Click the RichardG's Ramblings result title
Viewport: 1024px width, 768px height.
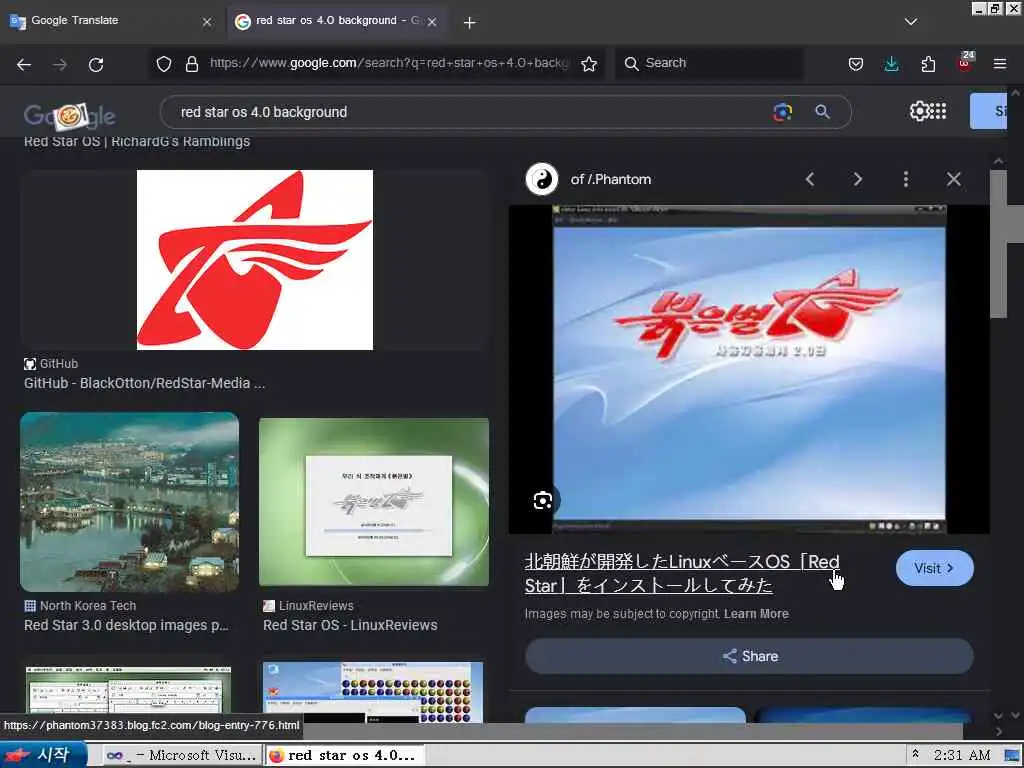tap(136, 141)
